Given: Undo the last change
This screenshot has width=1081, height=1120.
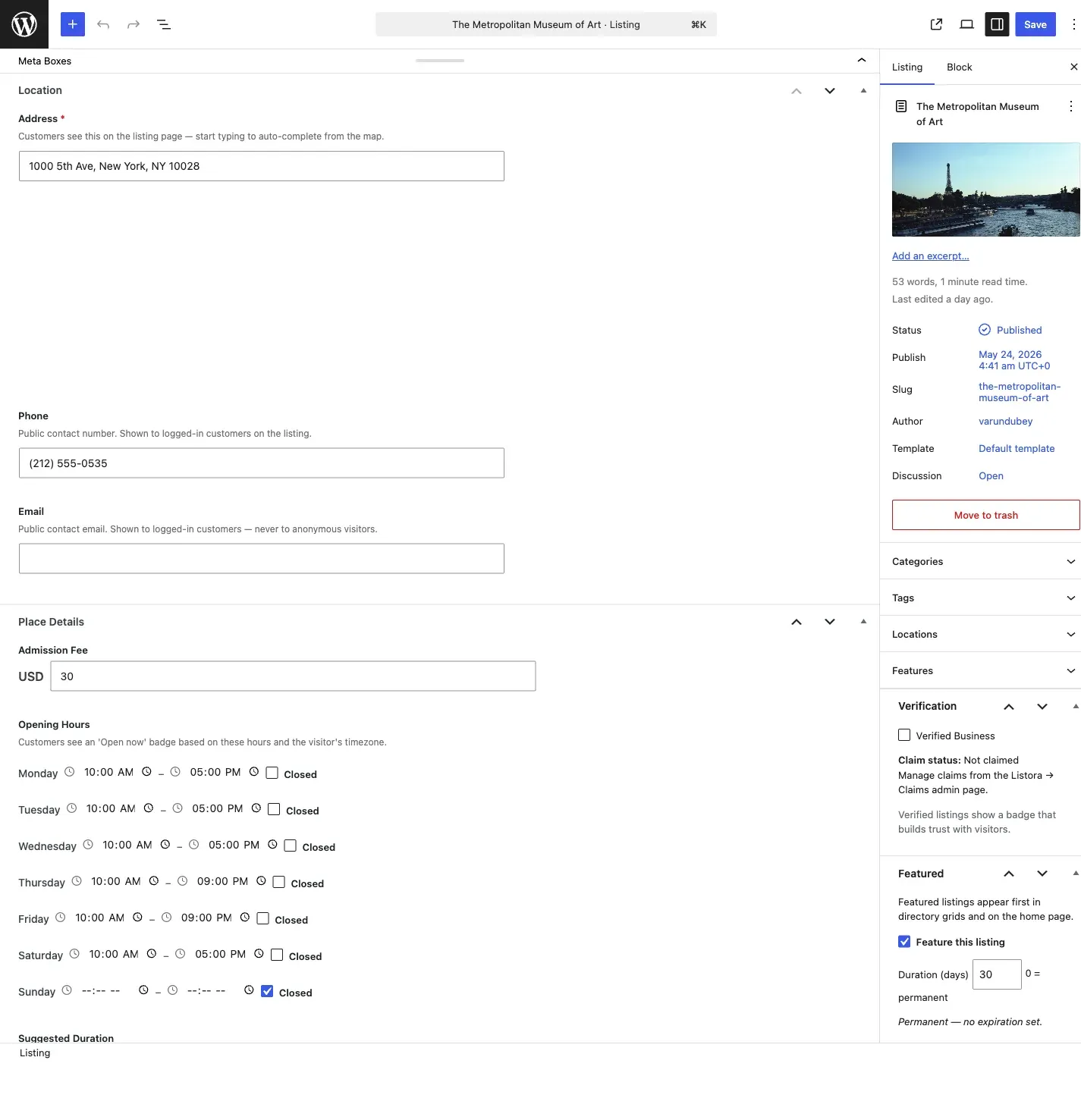Looking at the screenshot, I should coord(103,24).
